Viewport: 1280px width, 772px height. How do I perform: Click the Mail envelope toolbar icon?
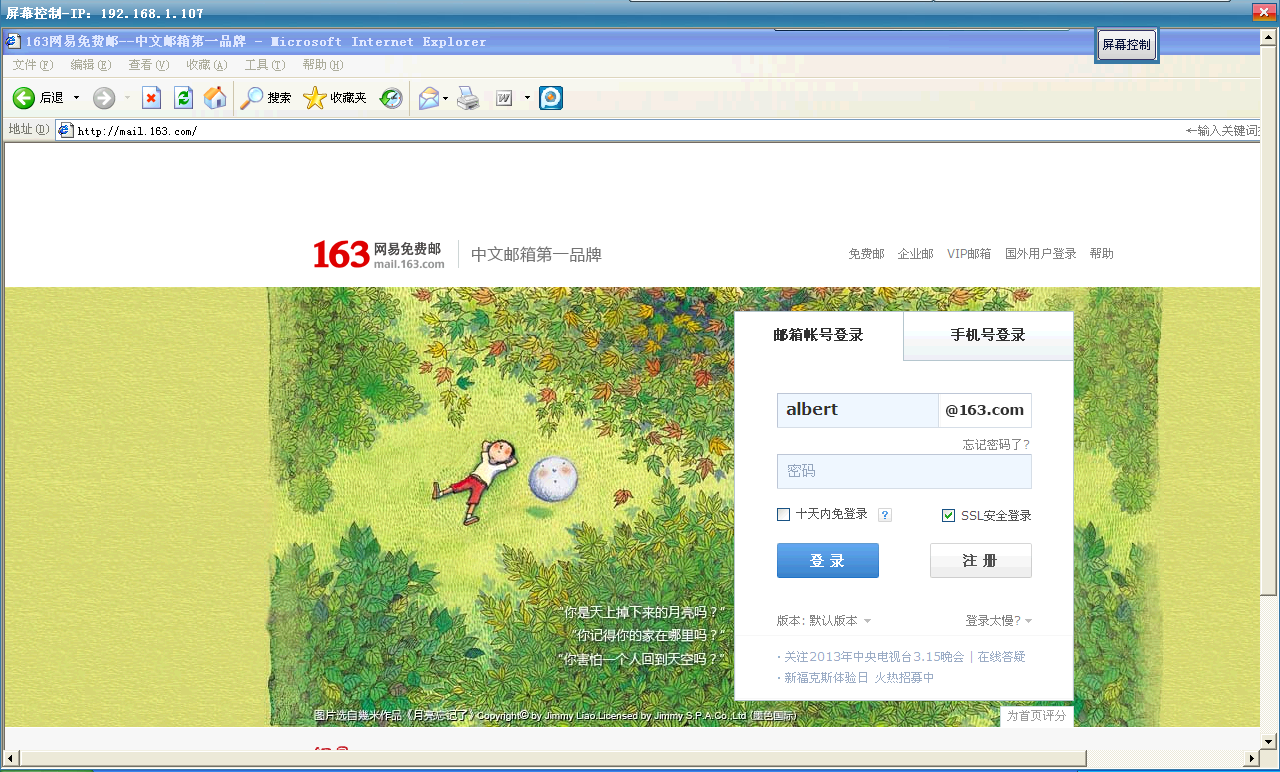click(x=429, y=98)
